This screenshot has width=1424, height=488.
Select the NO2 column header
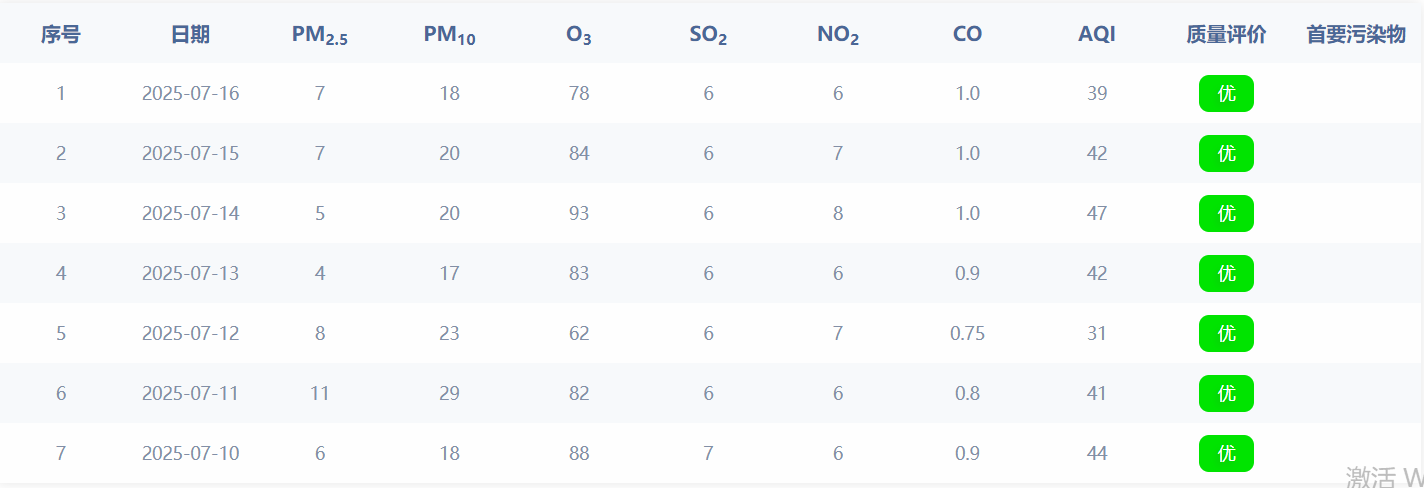click(x=838, y=35)
